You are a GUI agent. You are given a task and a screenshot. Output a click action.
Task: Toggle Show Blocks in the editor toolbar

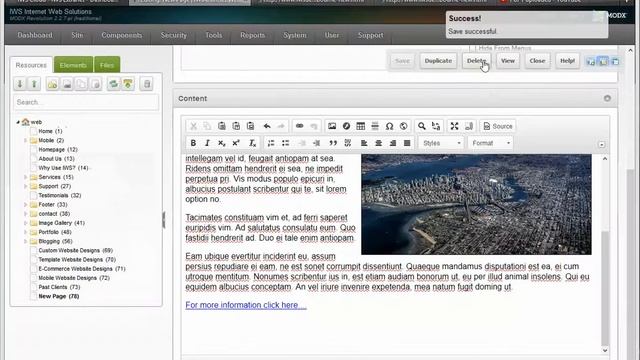pyautogui.click(x=469, y=126)
